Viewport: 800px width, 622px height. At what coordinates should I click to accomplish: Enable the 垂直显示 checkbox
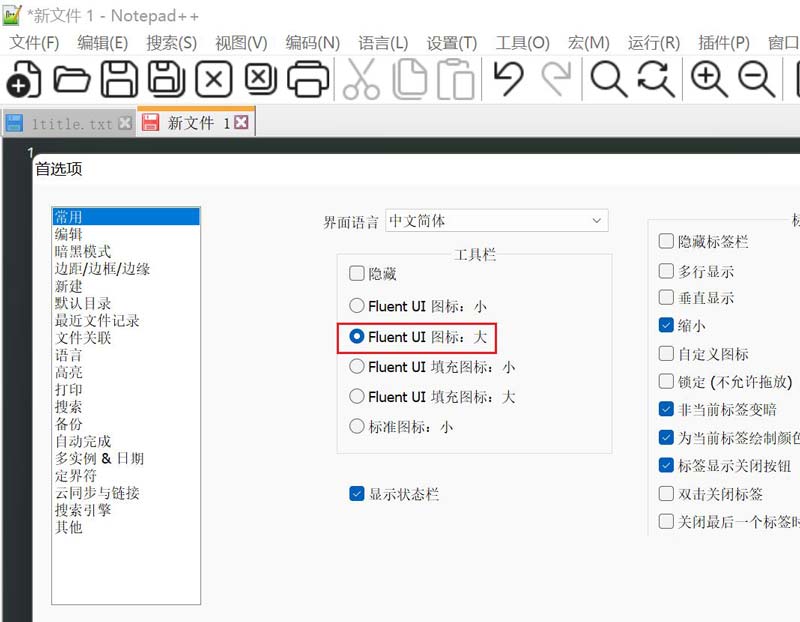coord(666,297)
